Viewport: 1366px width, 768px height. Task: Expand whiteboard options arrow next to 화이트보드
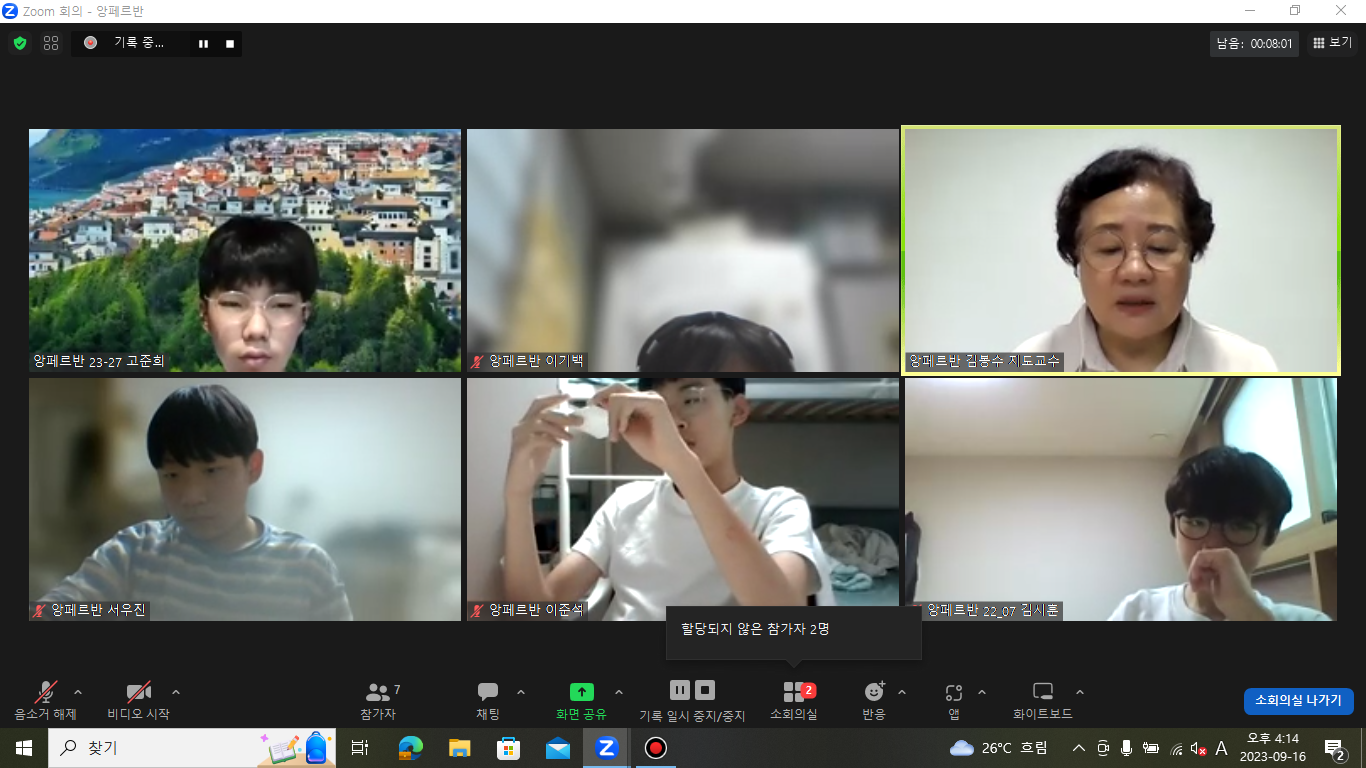pyautogui.click(x=1080, y=692)
